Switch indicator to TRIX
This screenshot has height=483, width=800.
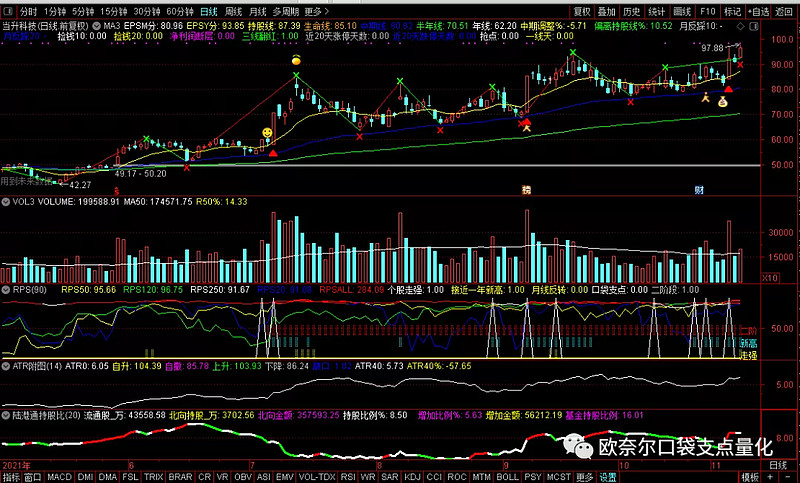tap(154, 477)
